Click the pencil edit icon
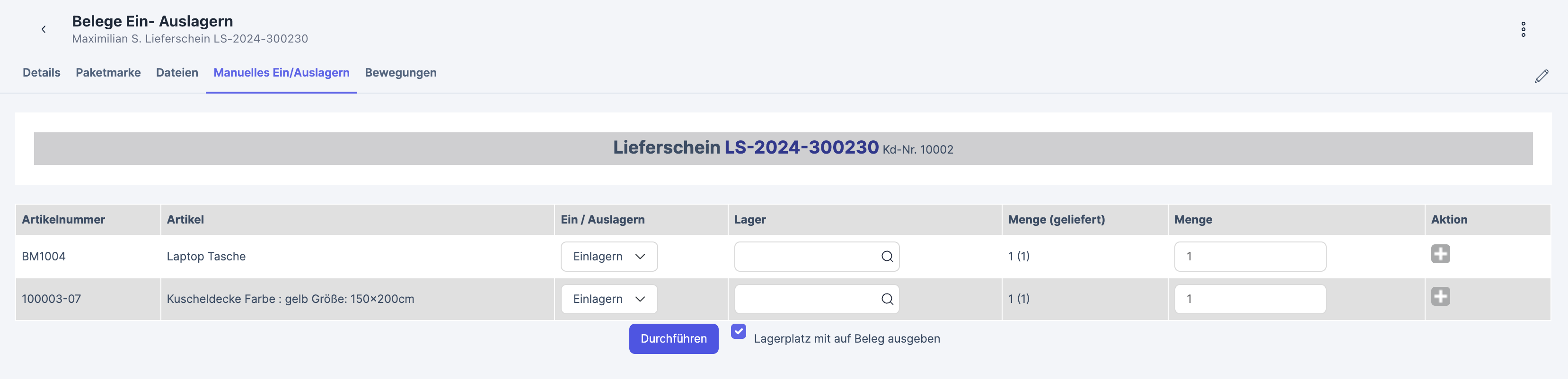 tap(1541, 76)
